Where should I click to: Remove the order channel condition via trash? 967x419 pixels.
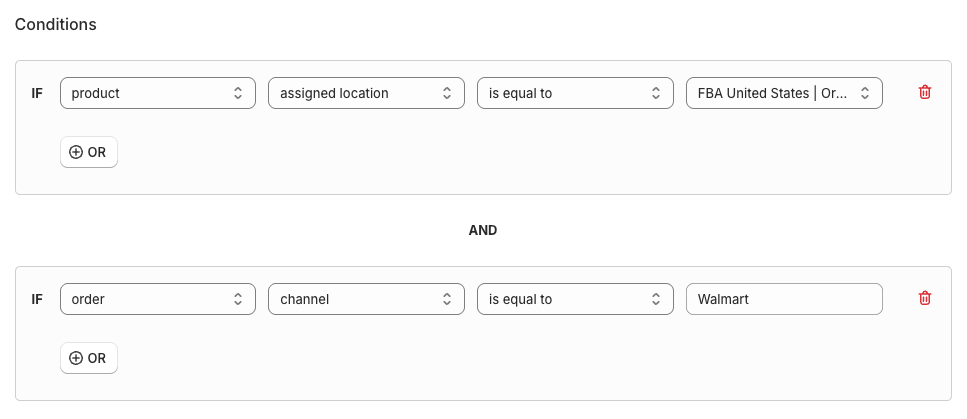tap(925, 299)
